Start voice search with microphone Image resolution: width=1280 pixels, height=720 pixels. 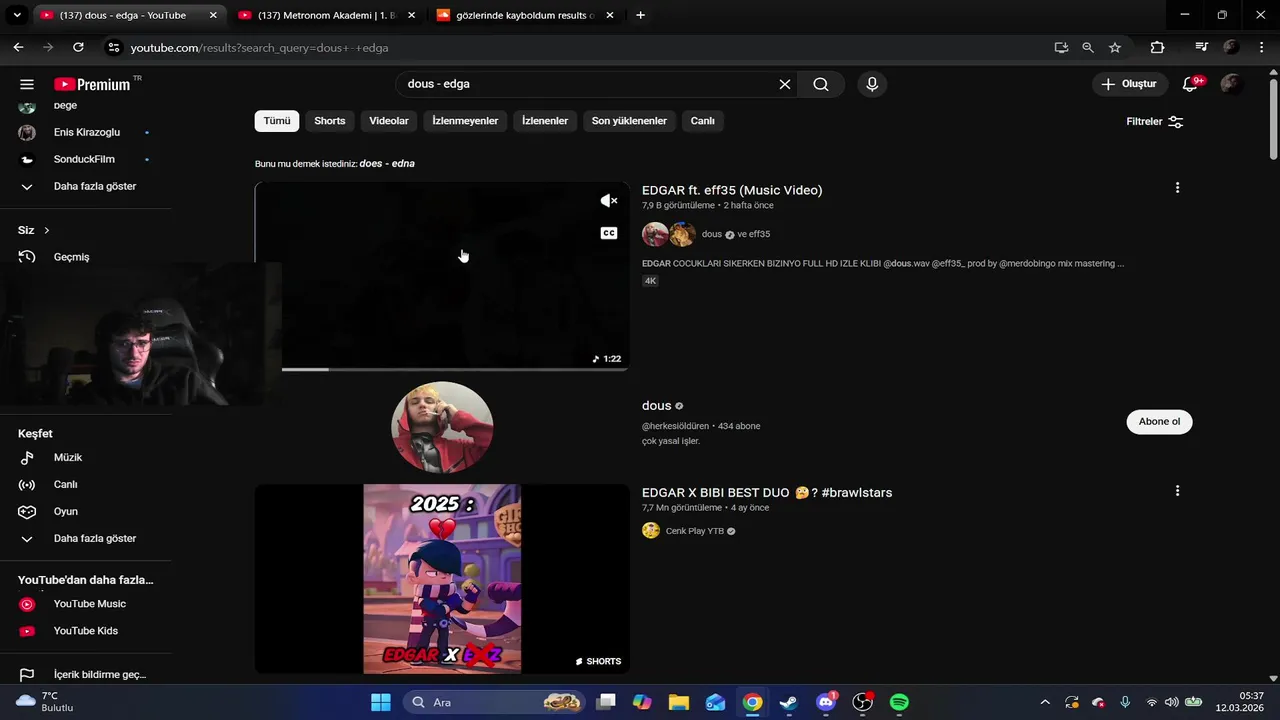point(872,84)
